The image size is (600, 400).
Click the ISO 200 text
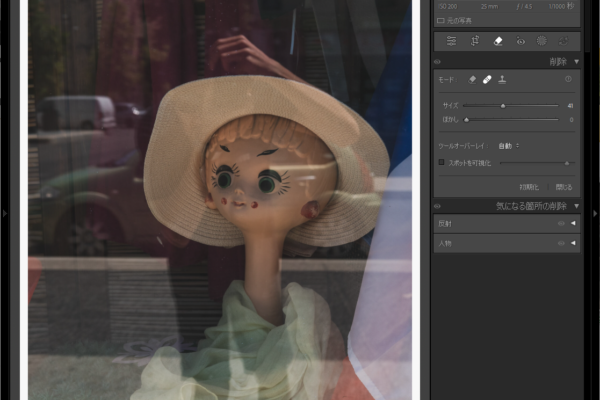pyautogui.click(x=447, y=7)
